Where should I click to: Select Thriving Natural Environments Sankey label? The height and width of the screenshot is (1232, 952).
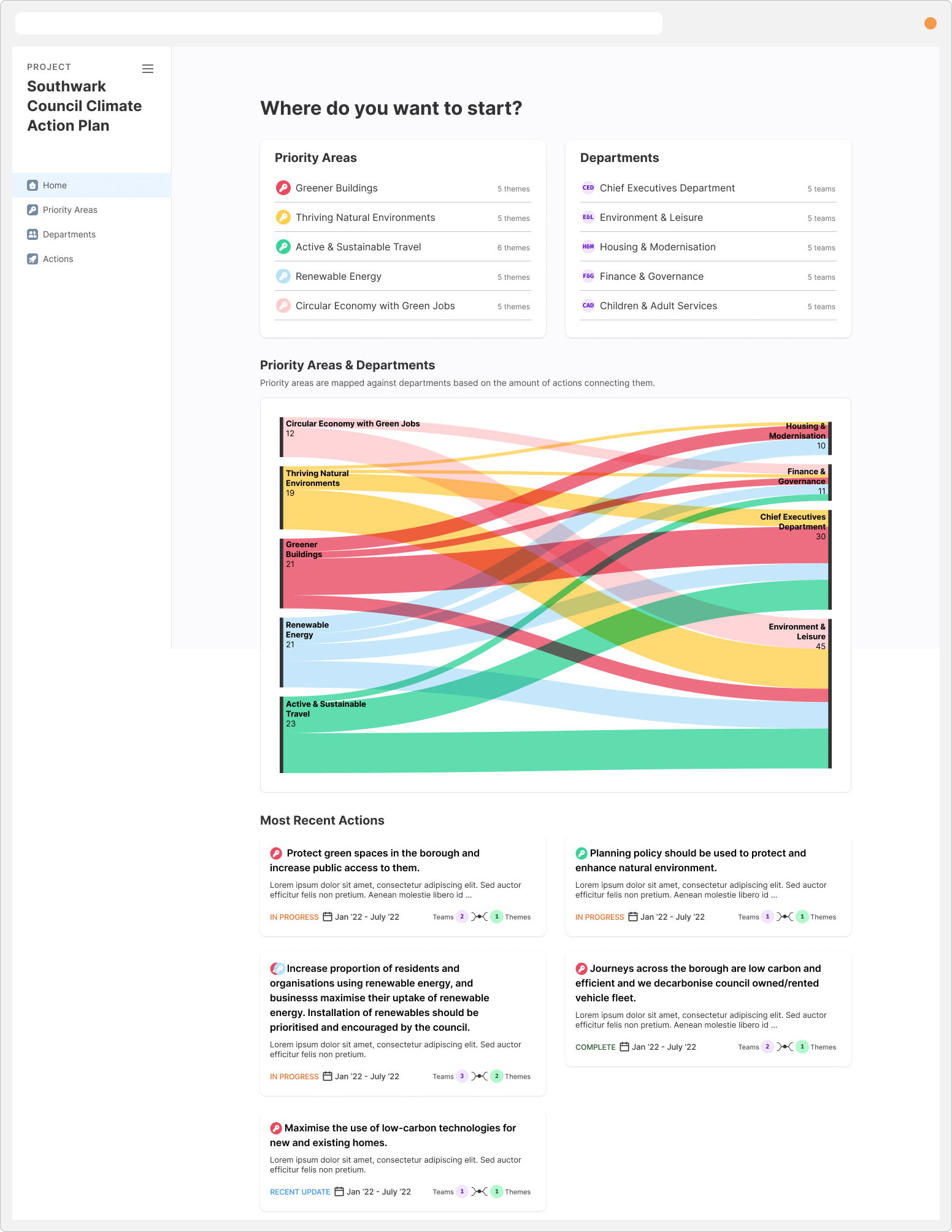coord(317,478)
